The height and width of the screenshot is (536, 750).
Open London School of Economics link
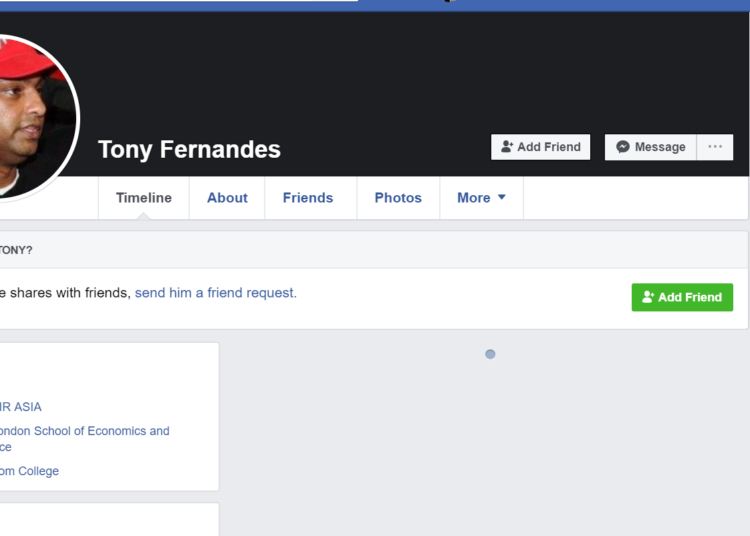85,438
